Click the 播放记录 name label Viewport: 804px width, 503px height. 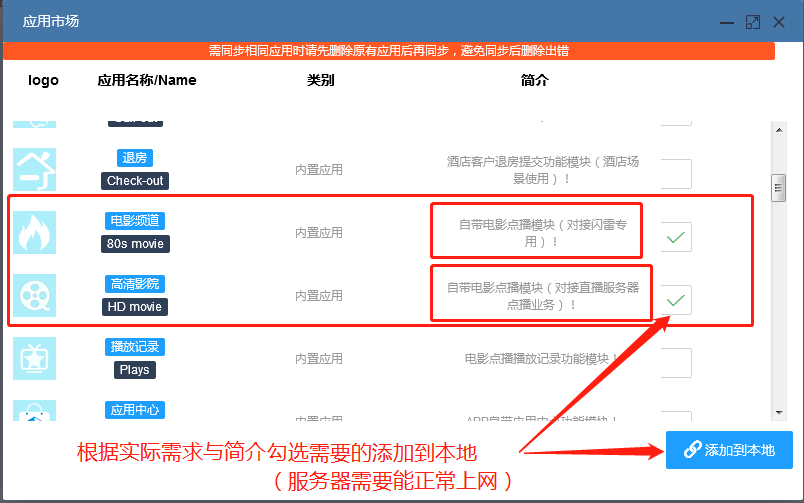pyautogui.click(x=135, y=347)
